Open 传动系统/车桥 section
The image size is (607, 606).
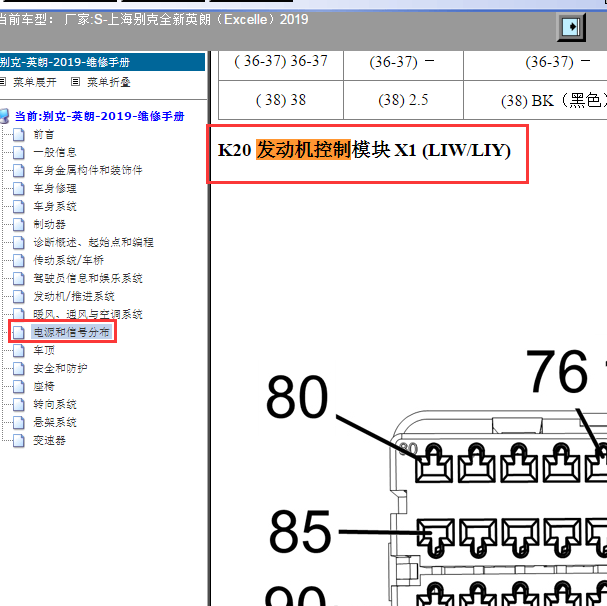69,260
